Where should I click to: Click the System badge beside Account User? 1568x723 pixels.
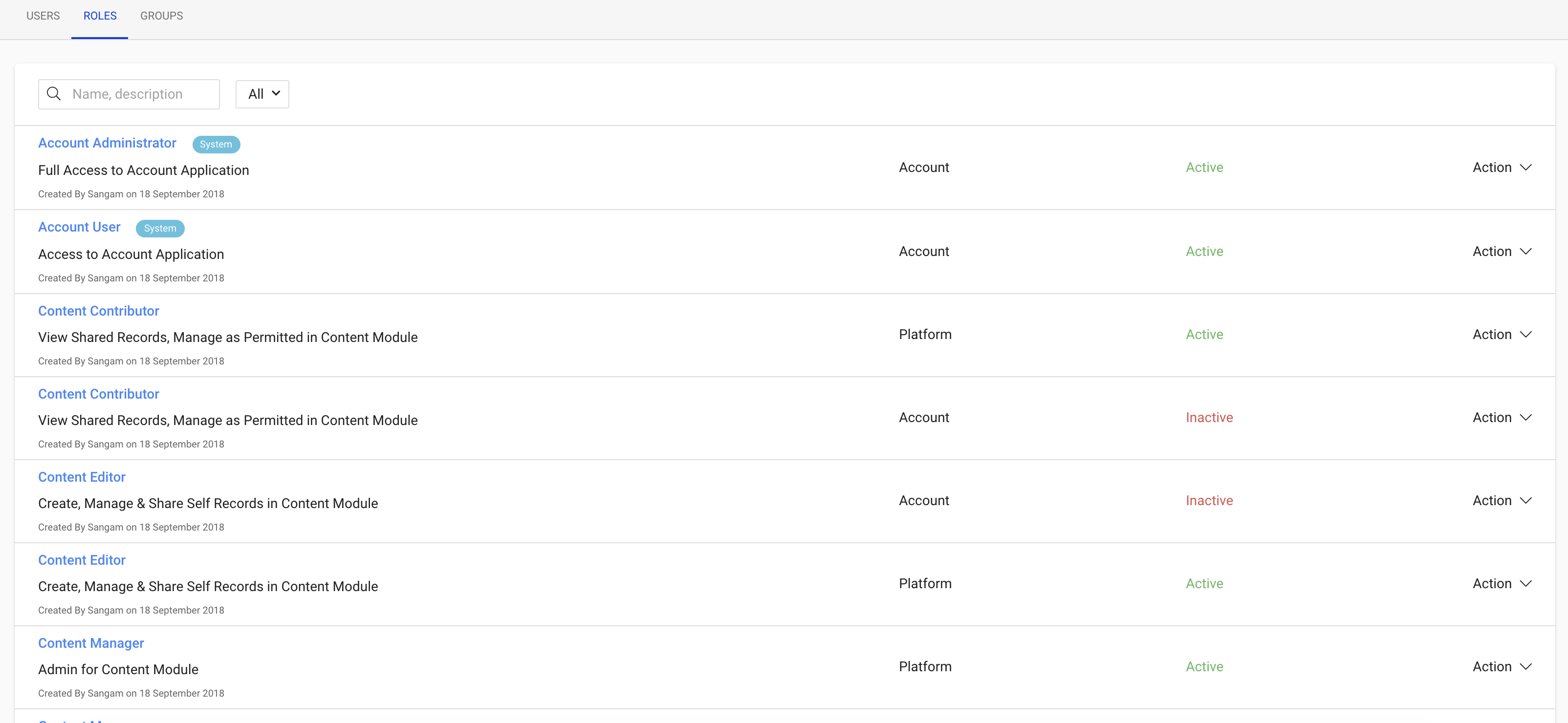tap(159, 228)
